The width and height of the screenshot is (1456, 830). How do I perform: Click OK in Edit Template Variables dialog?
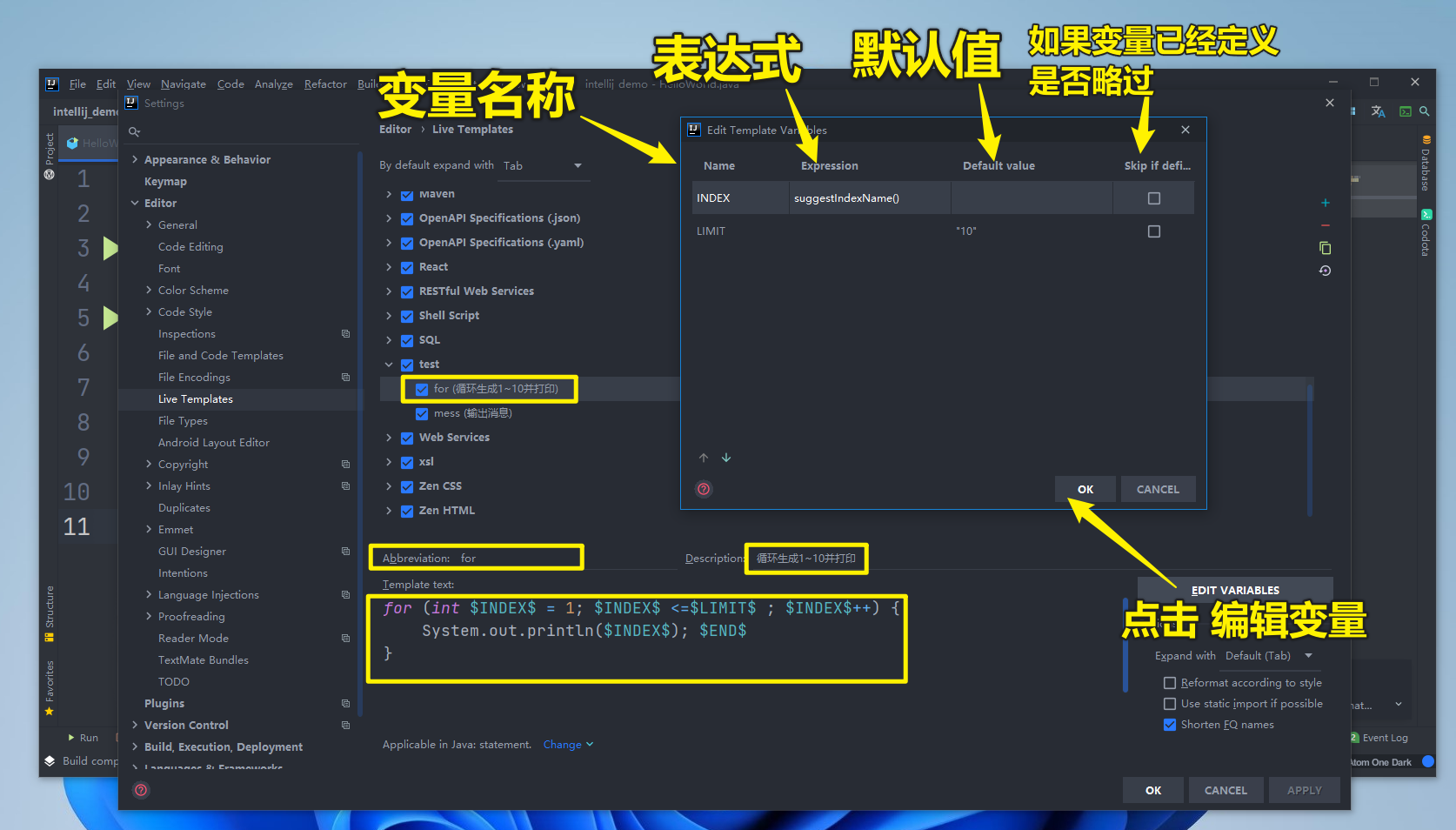pyautogui.click(x=1085, y=490)
